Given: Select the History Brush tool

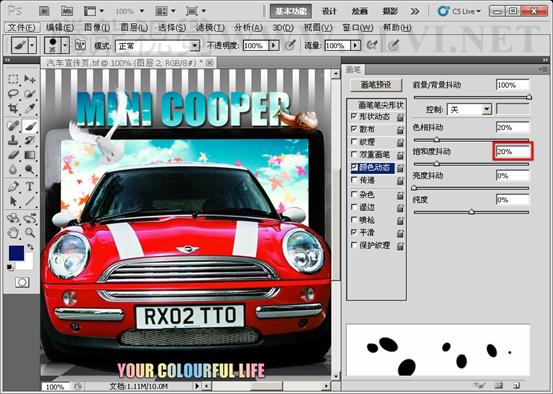Looking at the screenshot, I should click(x=30, y=140).
